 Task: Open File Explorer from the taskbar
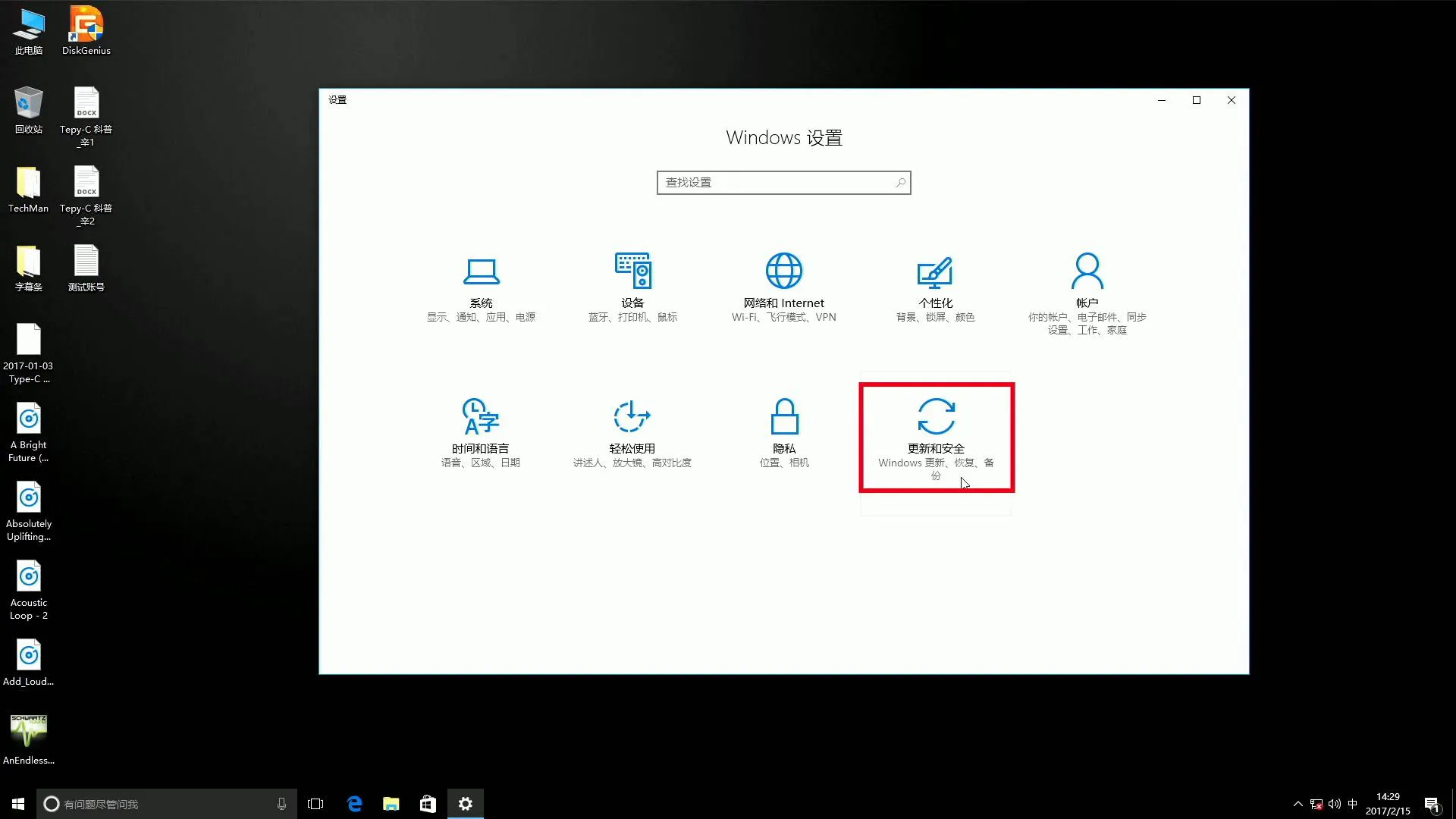pos(391,804)
